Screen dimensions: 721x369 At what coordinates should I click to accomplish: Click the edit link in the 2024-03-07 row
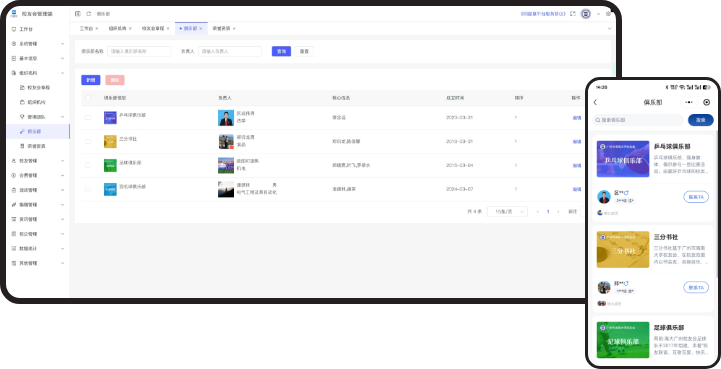click(577, 189)
